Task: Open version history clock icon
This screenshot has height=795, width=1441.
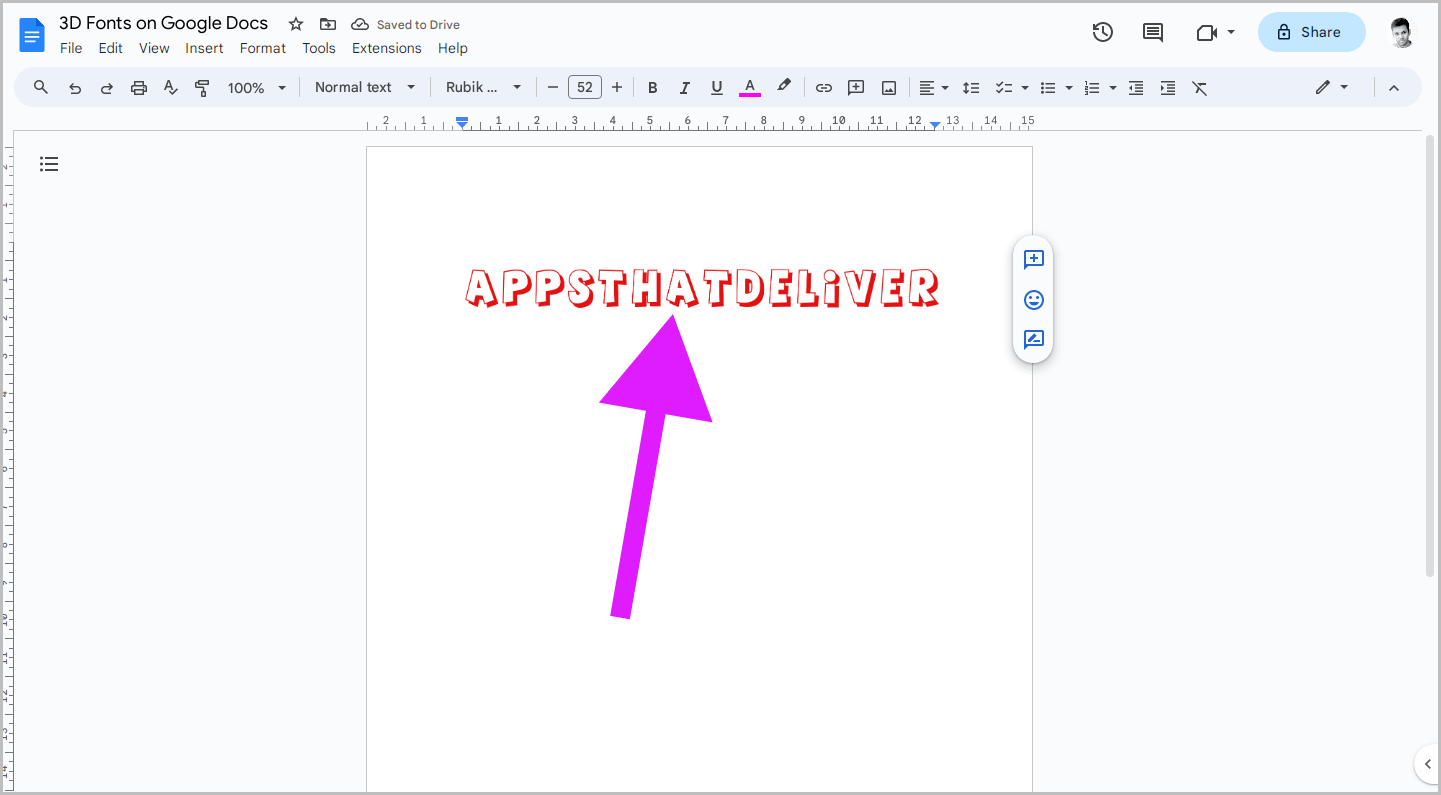Action: pyautogui.click(x=1103, y=32)
